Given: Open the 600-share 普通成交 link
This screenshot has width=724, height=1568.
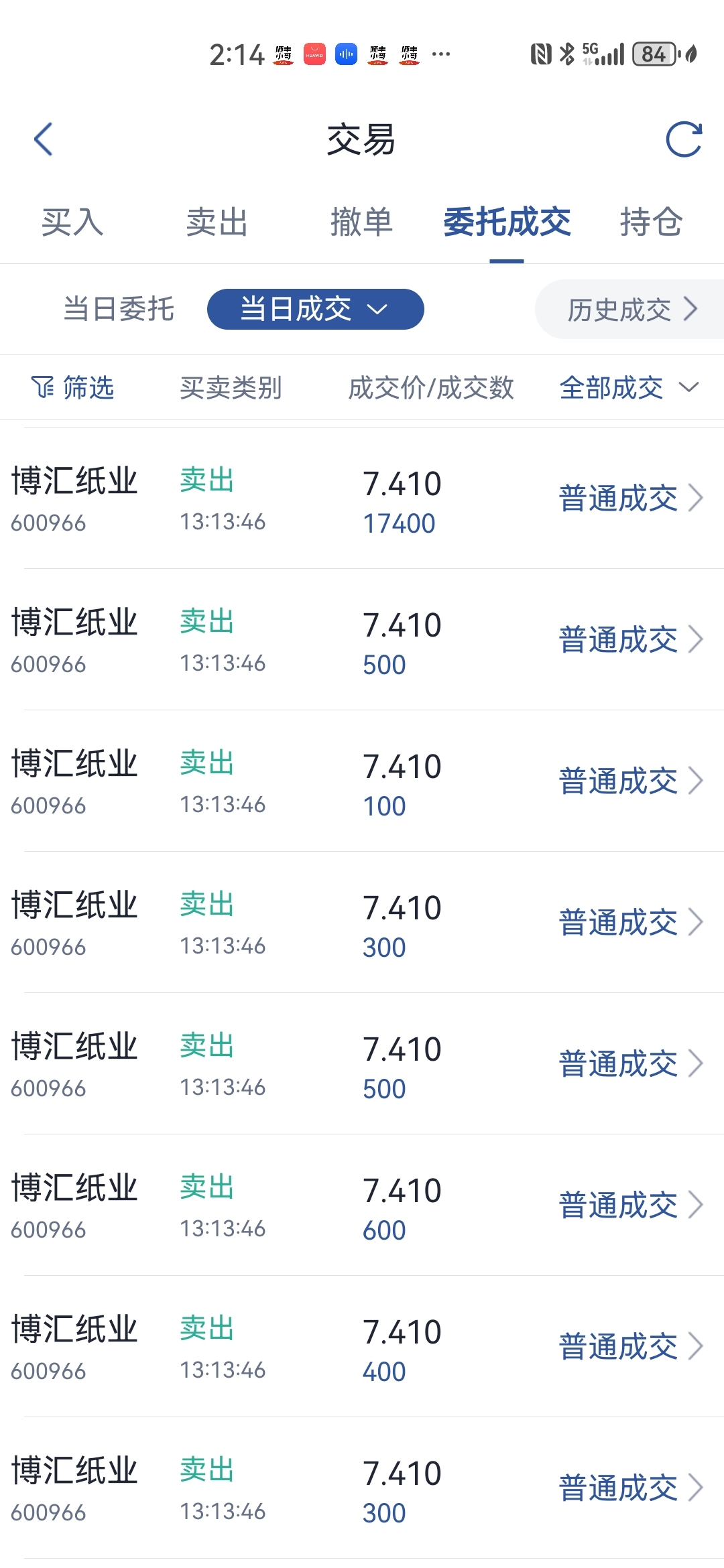Looking at the screenshot, I should [x=630, y=1205].
